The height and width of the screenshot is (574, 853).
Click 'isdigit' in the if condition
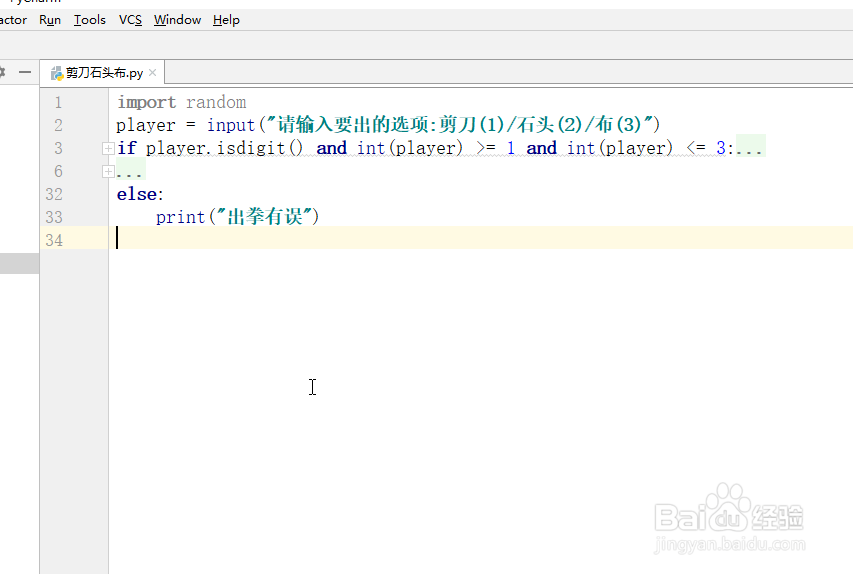coord(251,148)
